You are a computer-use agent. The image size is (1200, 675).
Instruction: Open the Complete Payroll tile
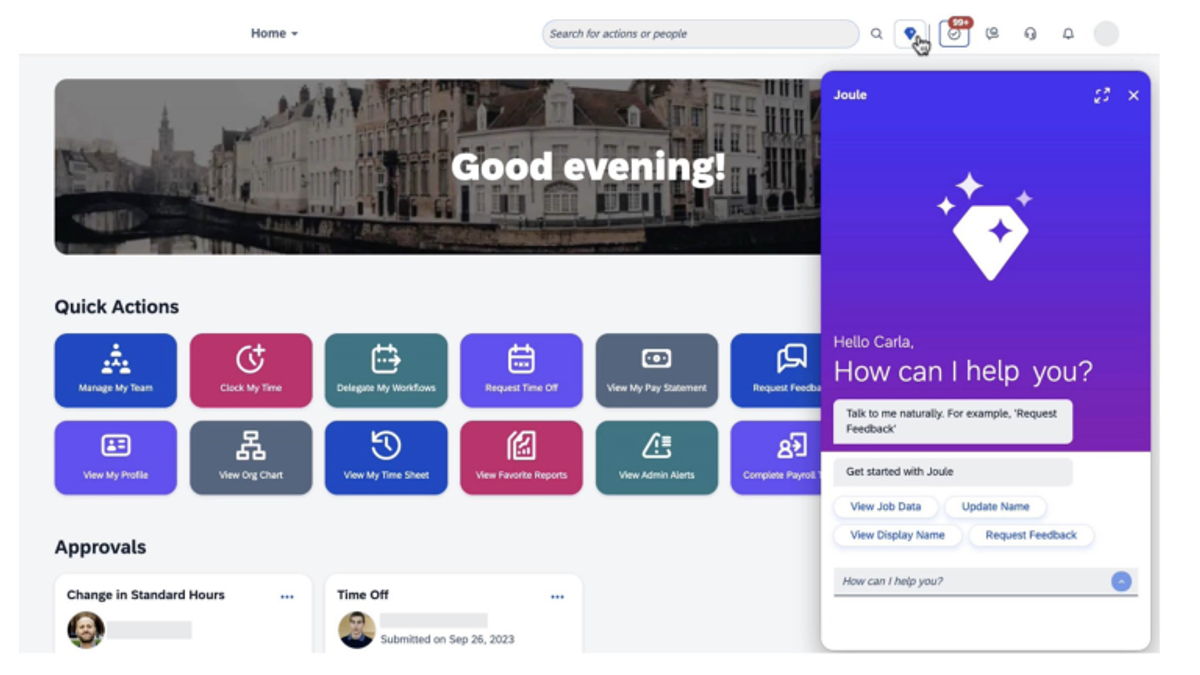(x=776, y=458)
